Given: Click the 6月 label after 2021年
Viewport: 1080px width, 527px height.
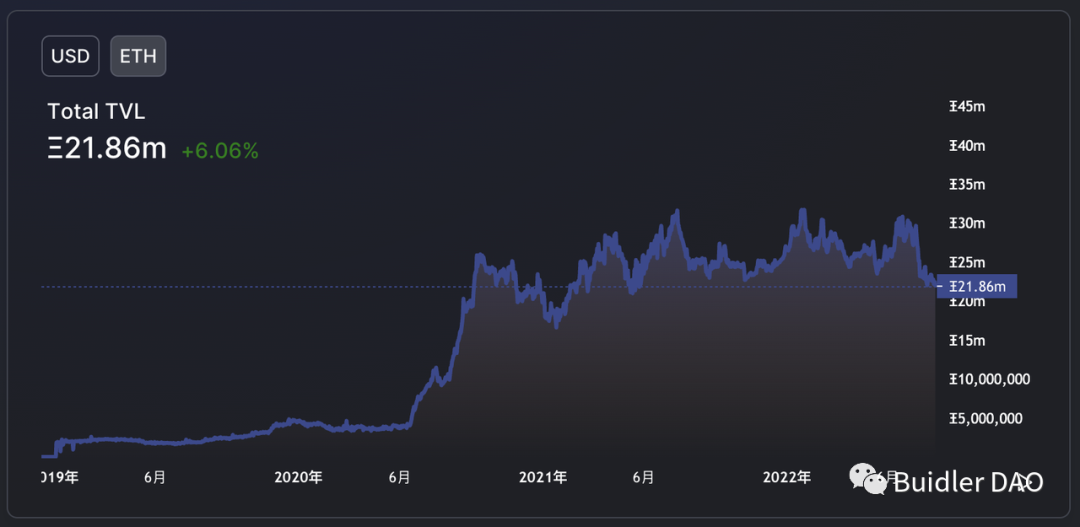Looking at the screenshot, I should pyautogui.click(x=643, y=477).
